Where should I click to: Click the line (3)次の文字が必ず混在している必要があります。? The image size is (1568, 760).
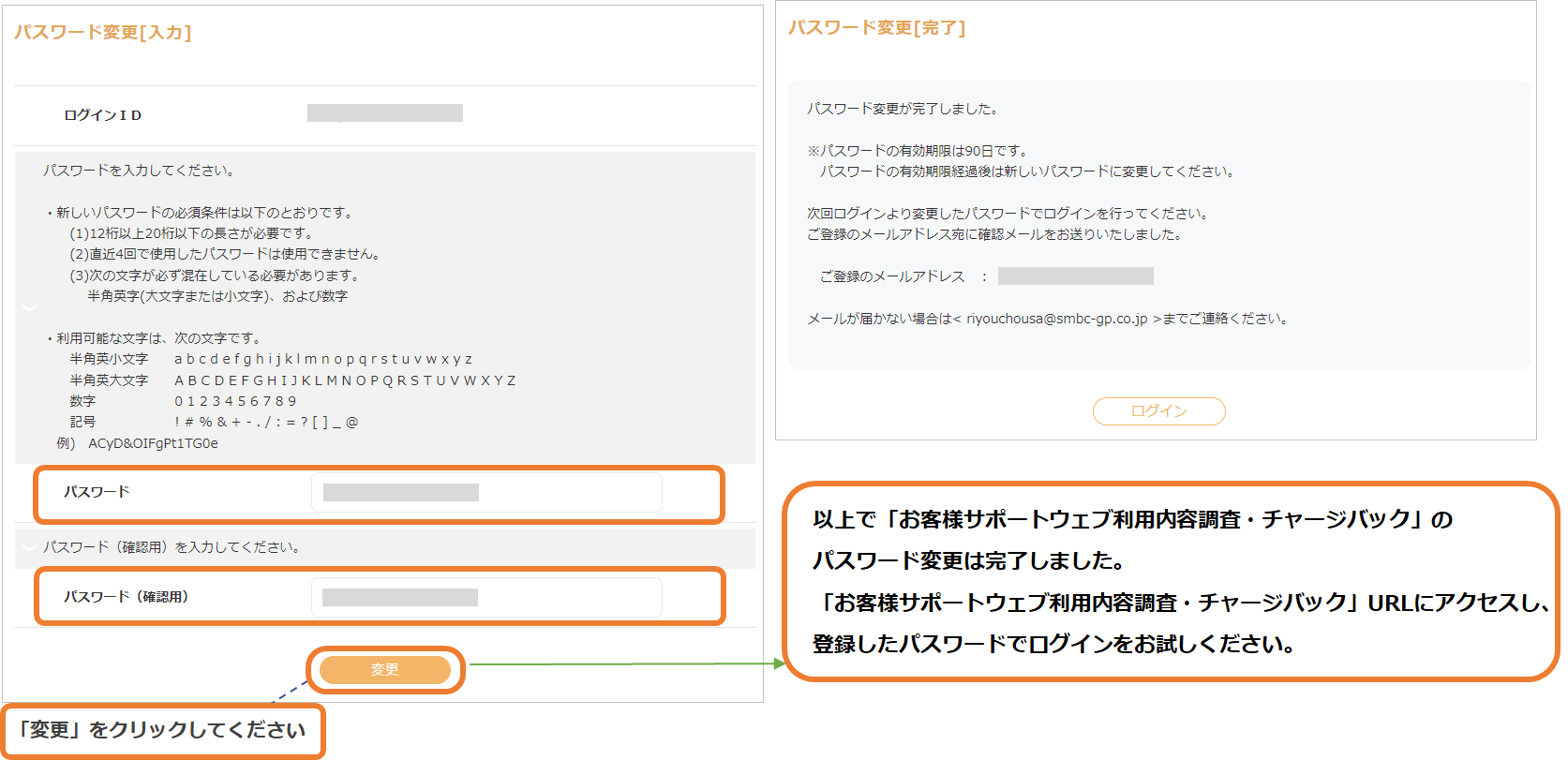(215, 276)
